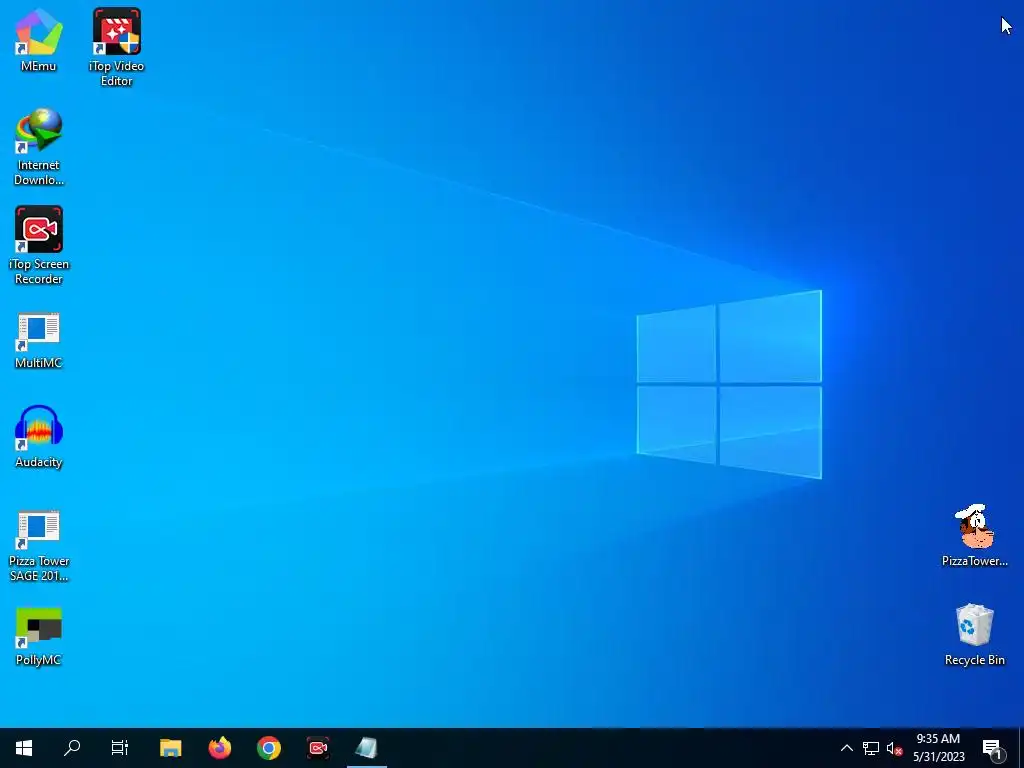The height and width of the screenshot is (768, 1024).
Task: Open Task View from the taskbar
Action: point(120,748)
